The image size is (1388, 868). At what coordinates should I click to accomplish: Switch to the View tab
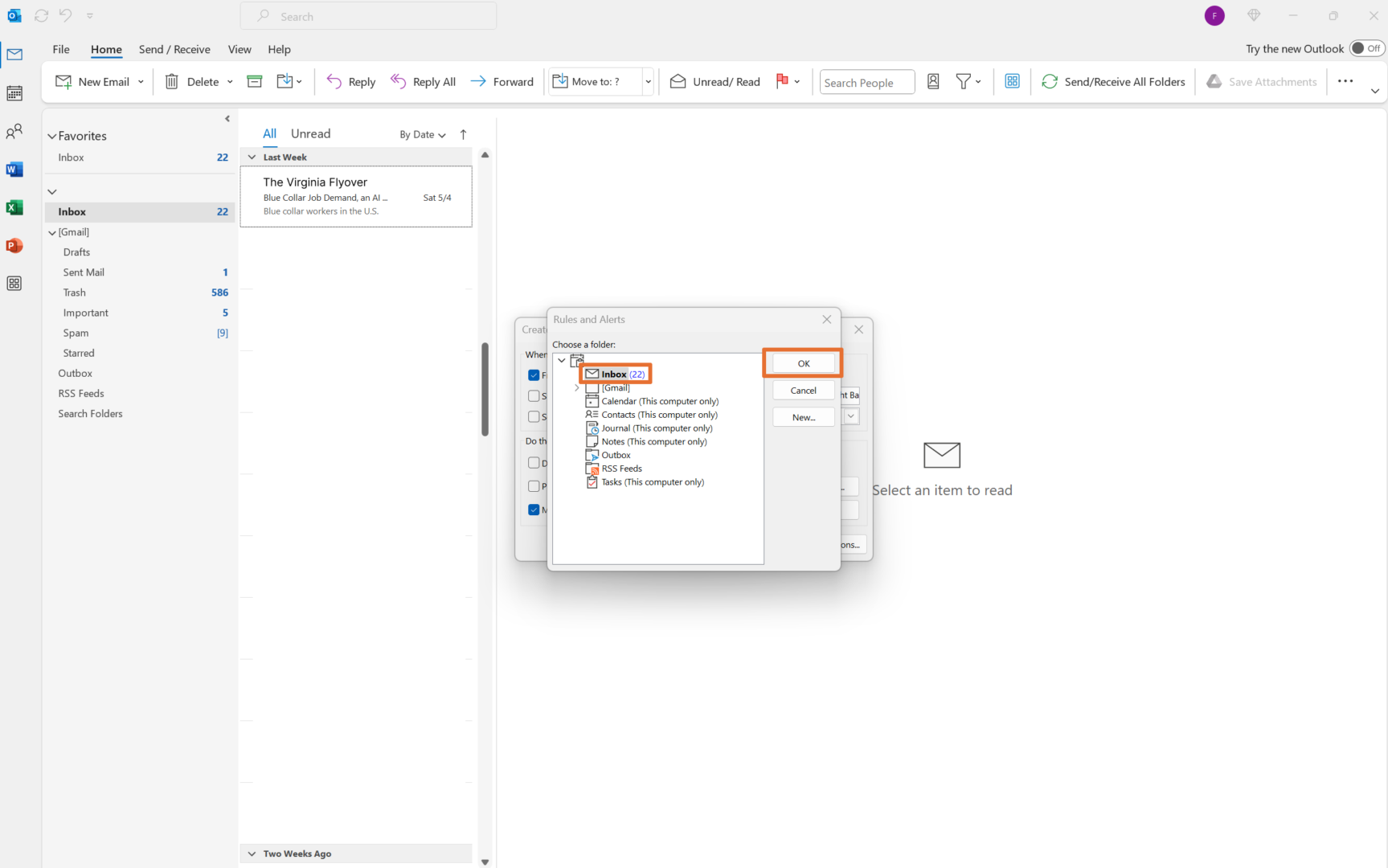[x=240, y=49]
